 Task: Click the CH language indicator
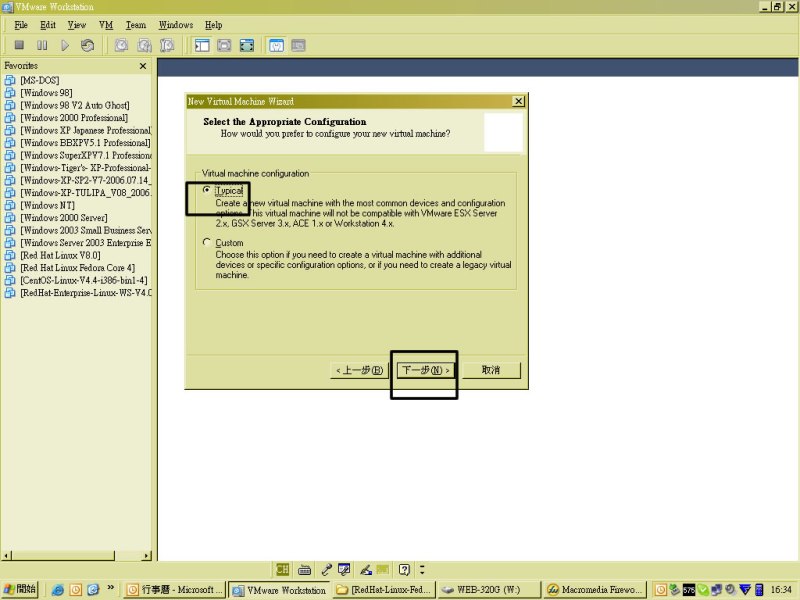(282, 569)
